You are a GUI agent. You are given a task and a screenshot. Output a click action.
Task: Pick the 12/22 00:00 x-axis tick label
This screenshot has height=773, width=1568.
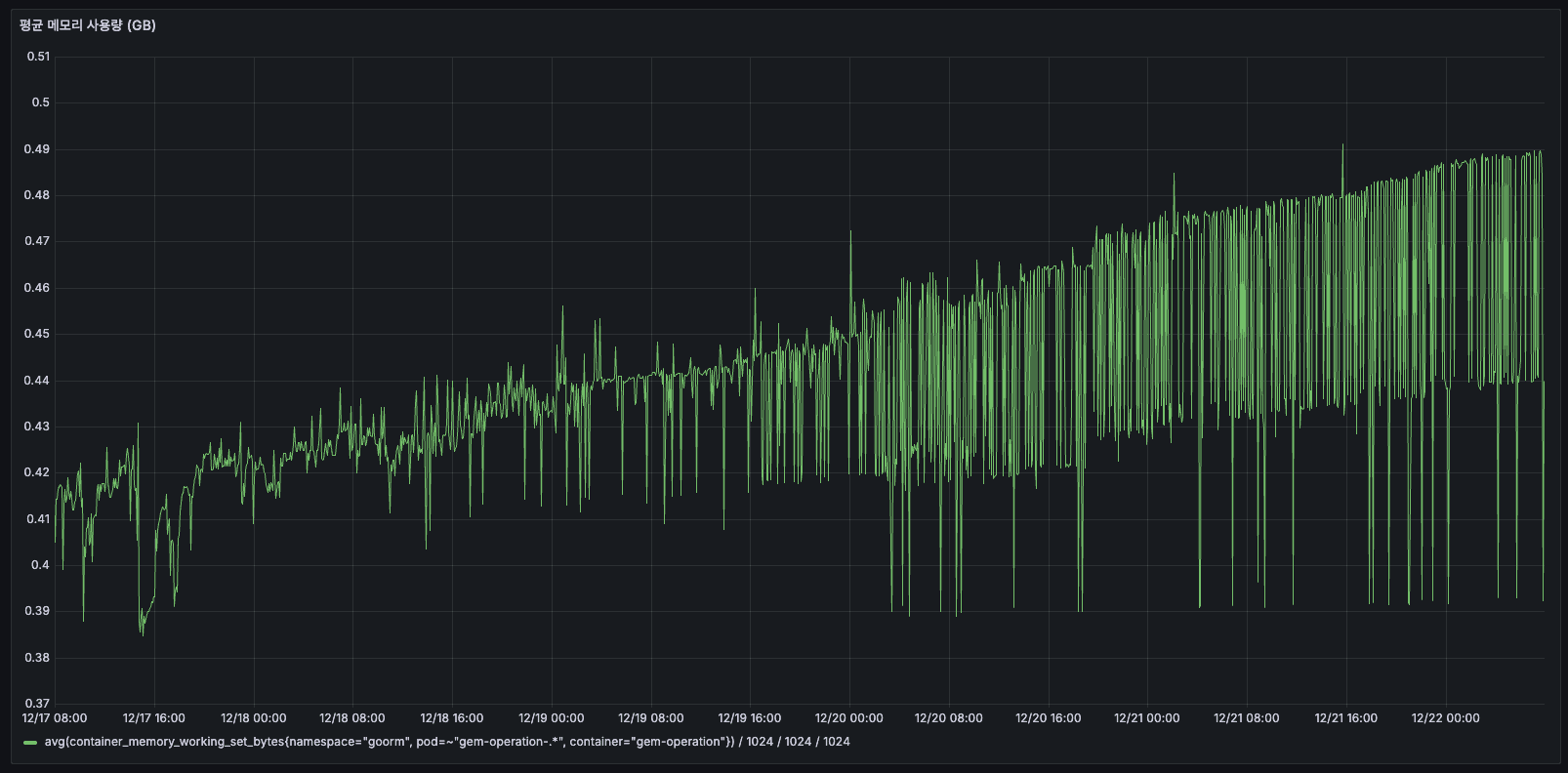(1445, 718)
